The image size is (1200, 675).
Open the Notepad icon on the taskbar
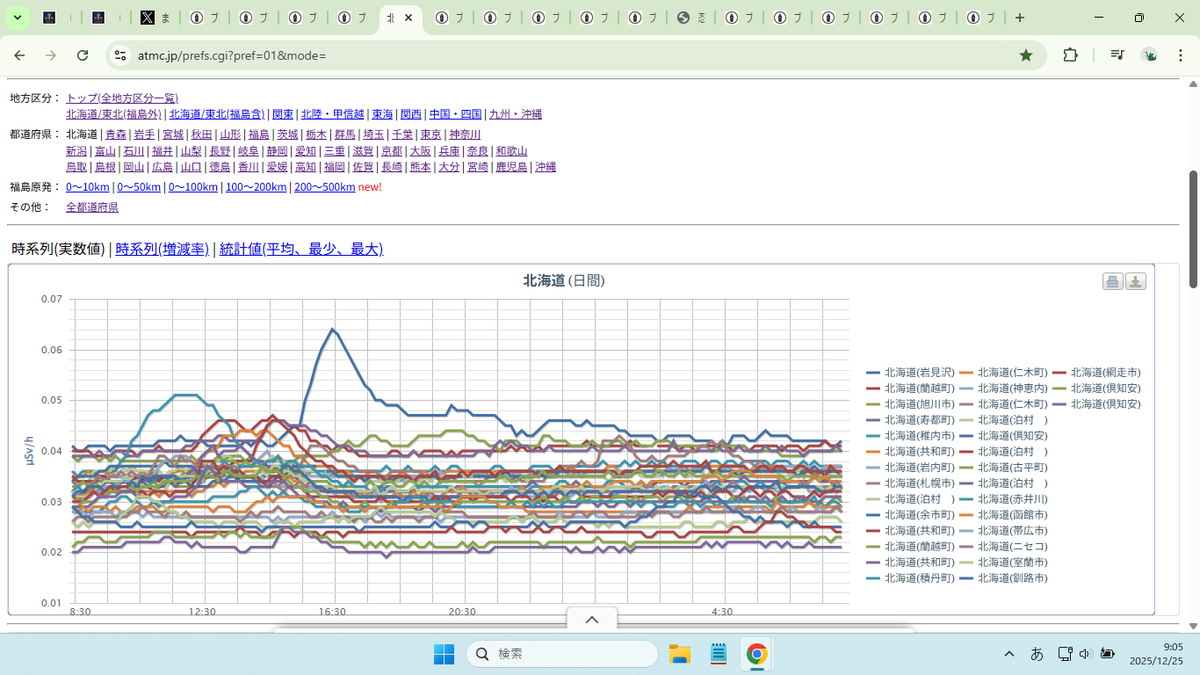tap(718, 654)
